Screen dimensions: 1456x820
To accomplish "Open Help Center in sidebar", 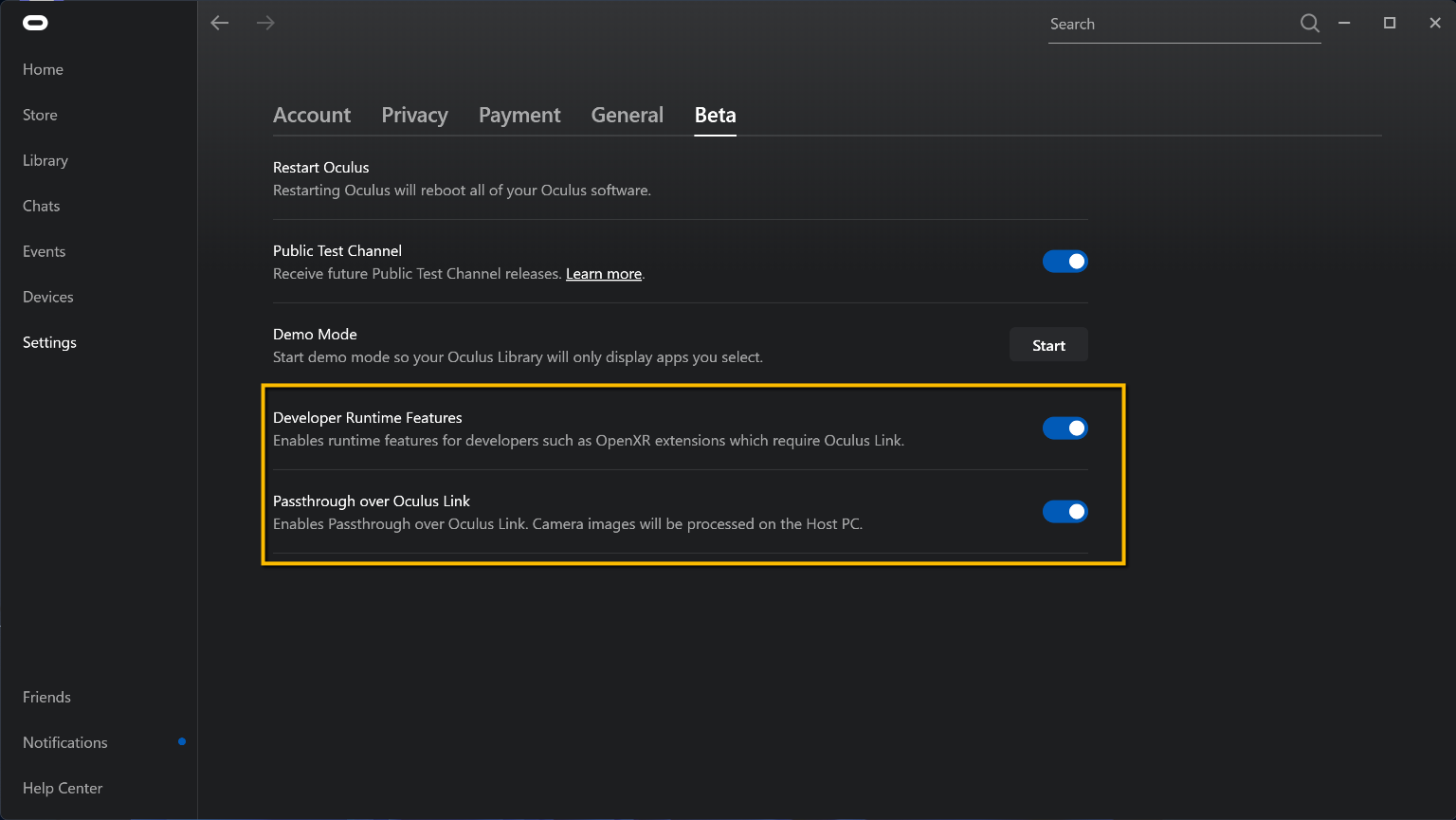I will click(63, 788).
